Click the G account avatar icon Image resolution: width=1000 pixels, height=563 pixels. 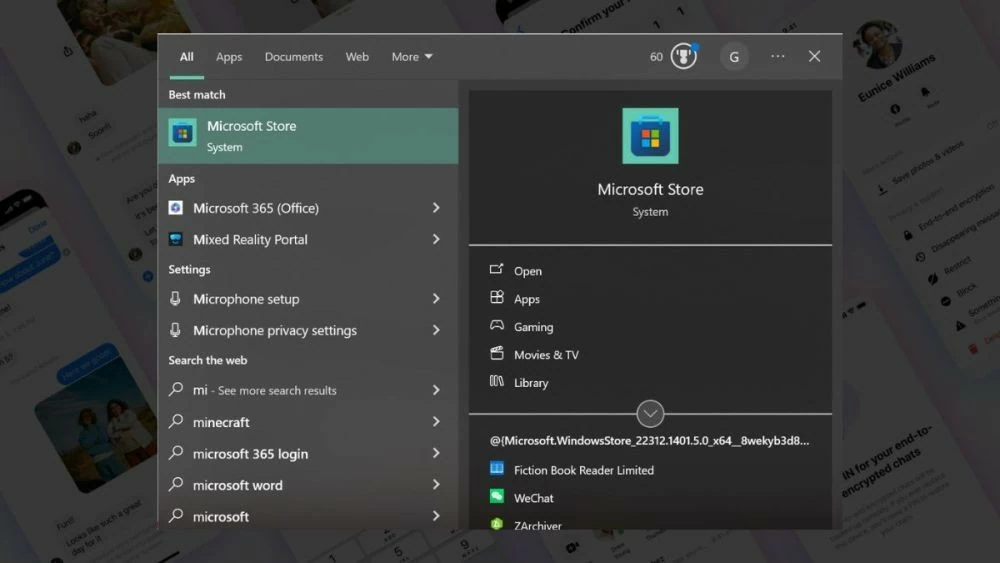734,57
